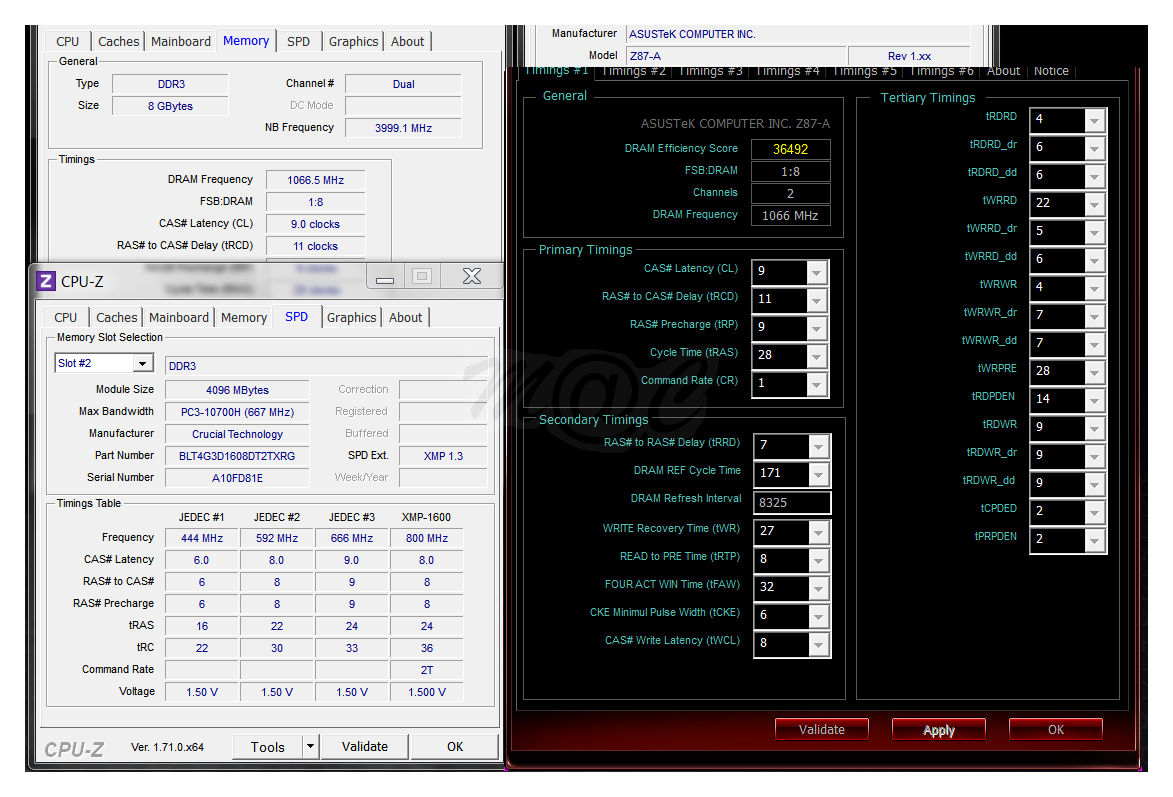Switch to Timings #5 tab
This screenshot has height=797, width=1173.
865,71
